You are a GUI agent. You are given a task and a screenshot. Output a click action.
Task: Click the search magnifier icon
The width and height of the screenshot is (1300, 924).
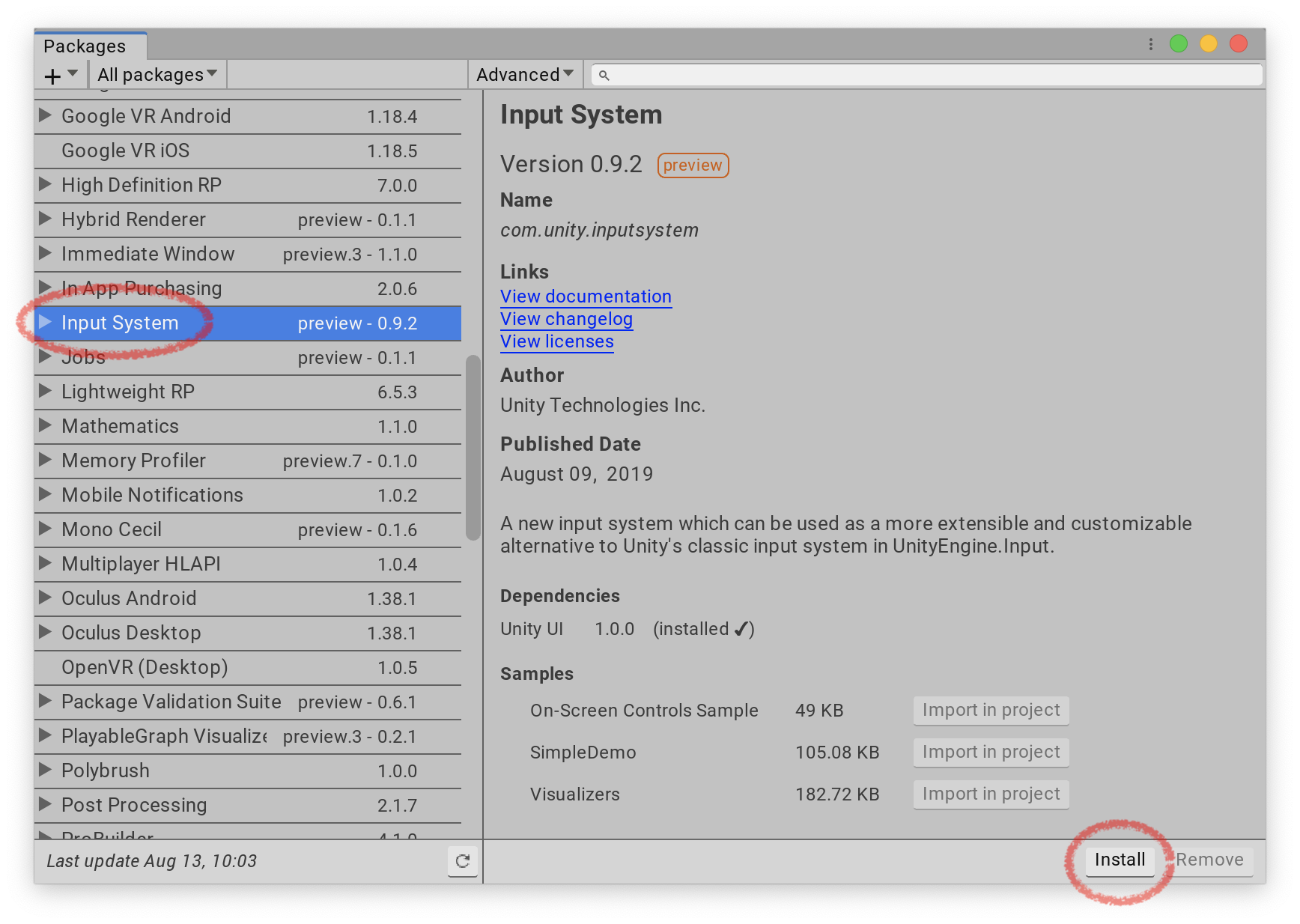point(604,74)
